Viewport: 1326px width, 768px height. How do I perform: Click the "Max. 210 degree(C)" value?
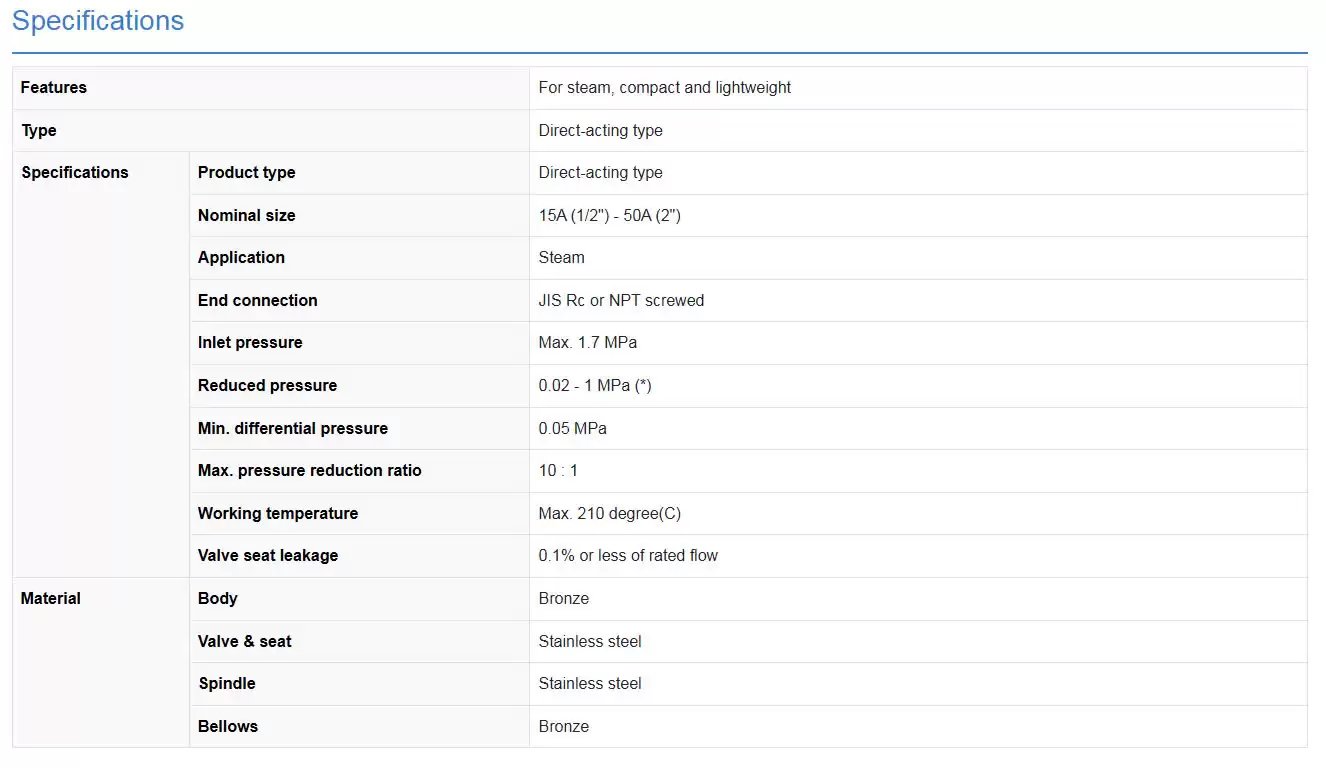(610, 514)
